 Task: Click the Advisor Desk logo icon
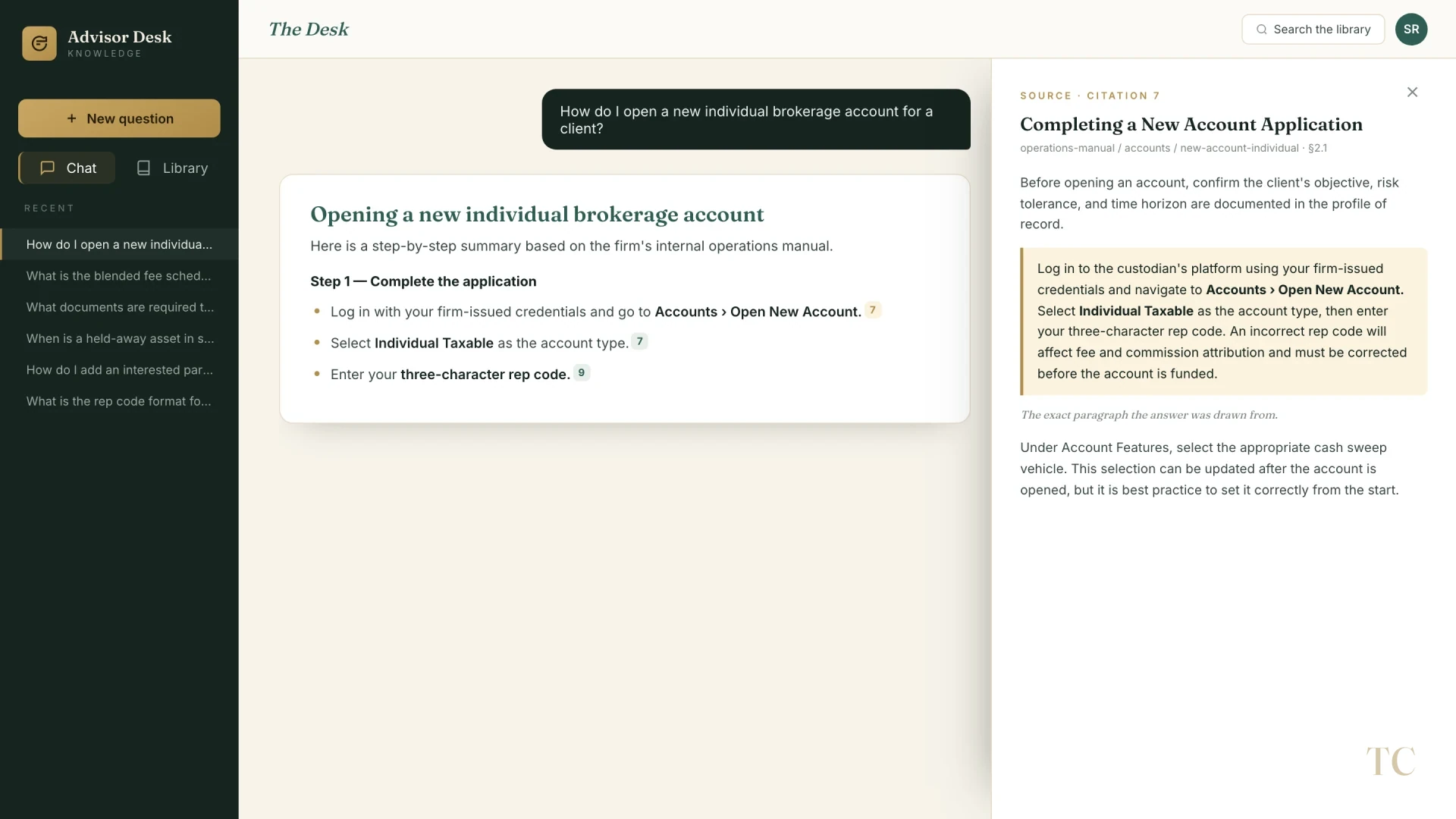tap(39, 43)
